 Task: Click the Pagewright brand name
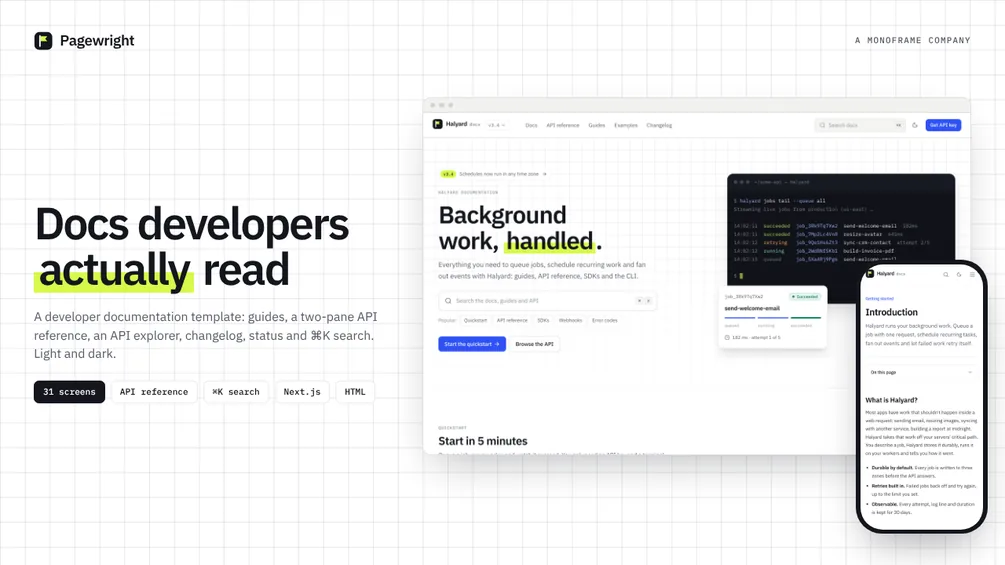97,41
